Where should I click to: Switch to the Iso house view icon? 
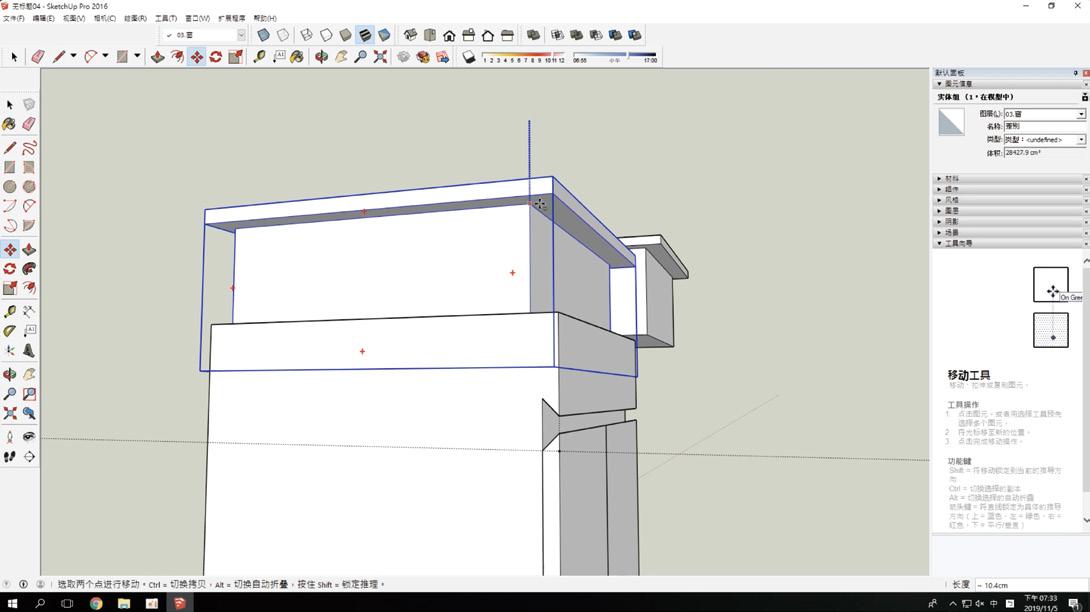(x=410, y=35)
